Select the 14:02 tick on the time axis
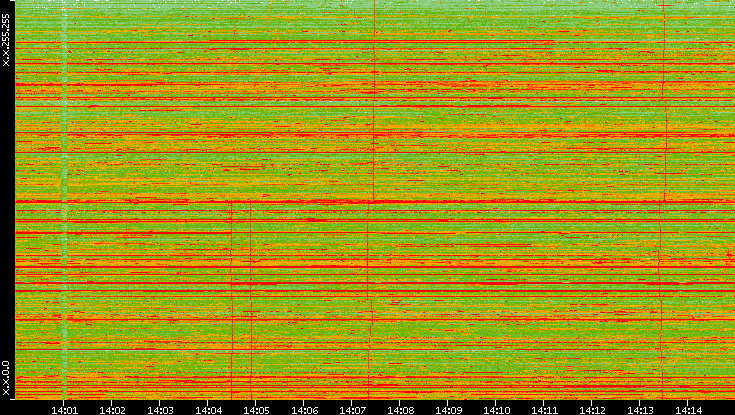The width and height of the screenshot is (735, 415). 112,409
